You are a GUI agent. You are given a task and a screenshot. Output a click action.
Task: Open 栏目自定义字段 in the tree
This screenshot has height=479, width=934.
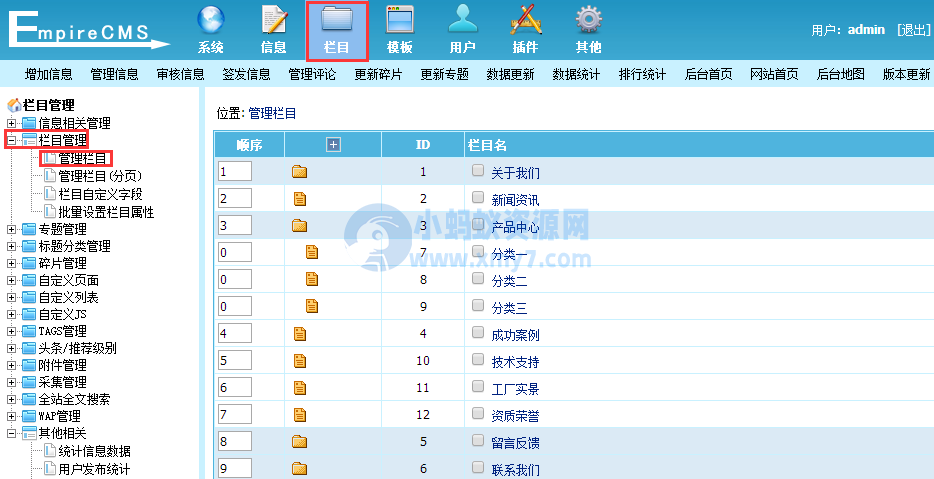pos(101,194)
